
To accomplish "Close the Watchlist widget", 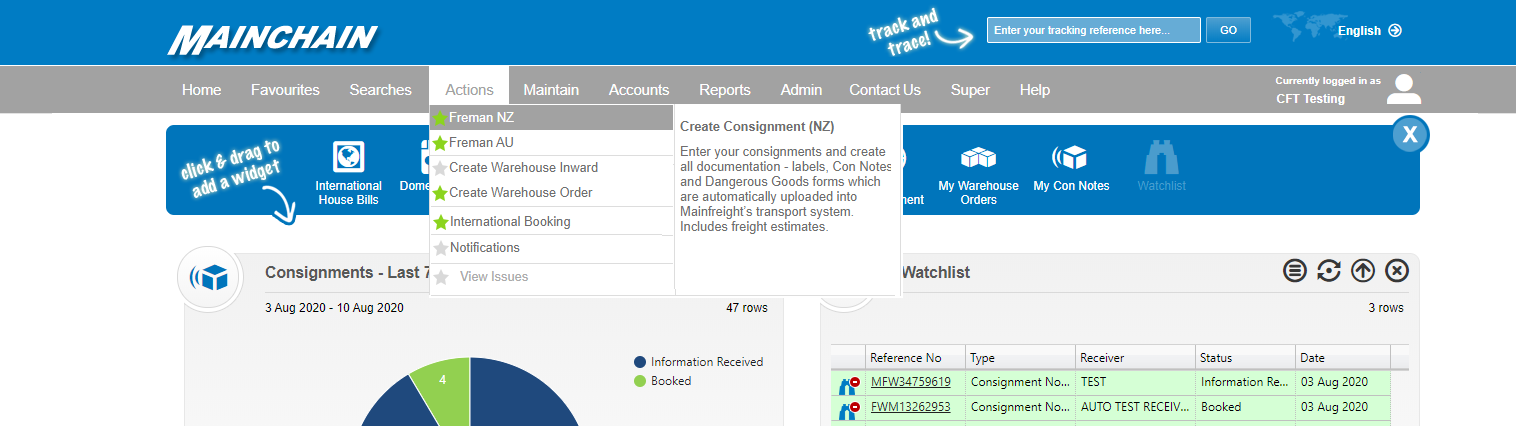I will coord(1397,271).
